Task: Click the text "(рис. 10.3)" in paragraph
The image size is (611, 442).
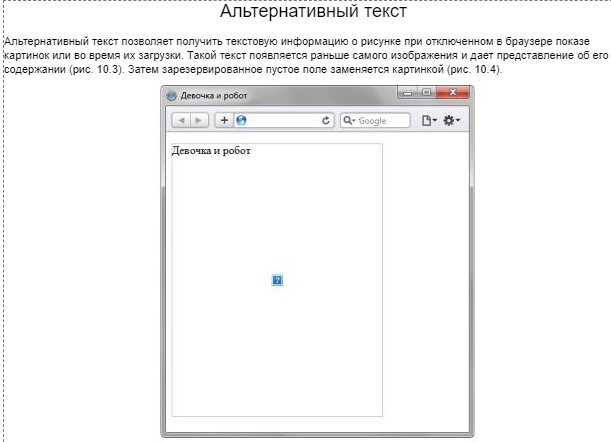Action: (x=97, y=70)
